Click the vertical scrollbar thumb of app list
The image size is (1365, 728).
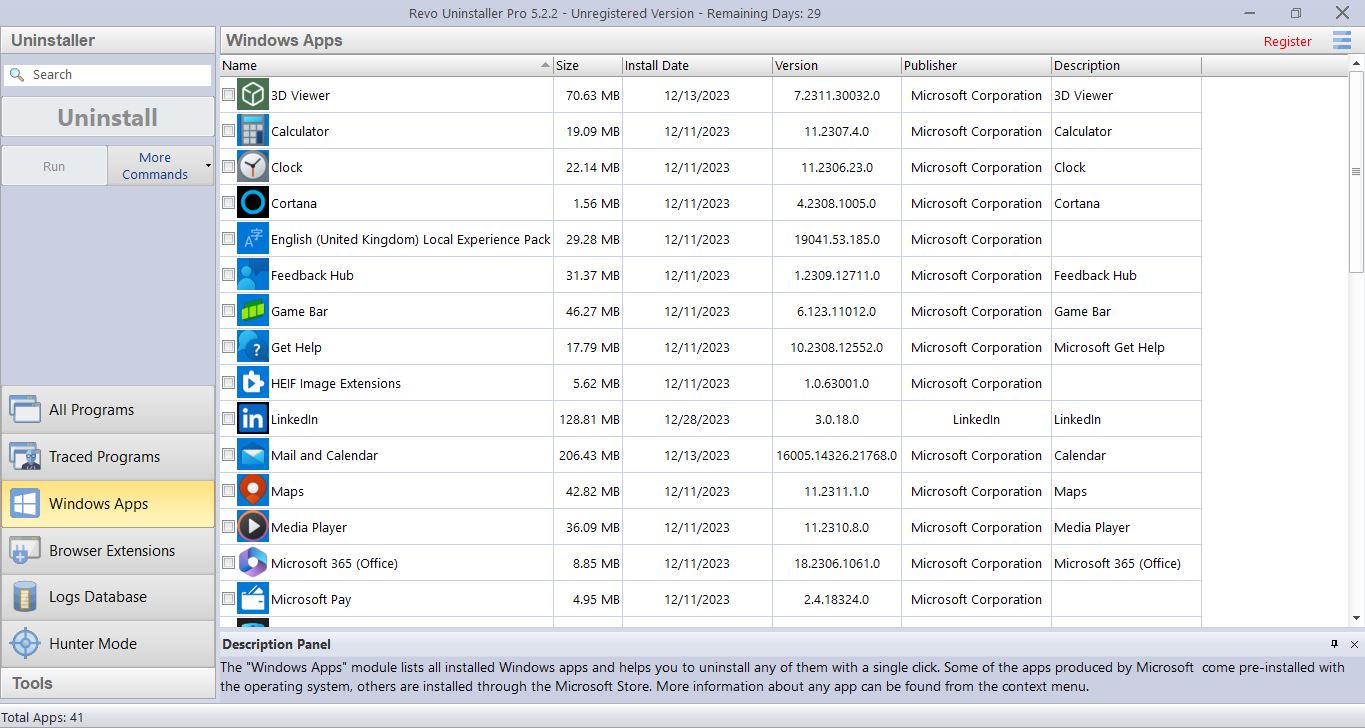(x=1357, y=170)
